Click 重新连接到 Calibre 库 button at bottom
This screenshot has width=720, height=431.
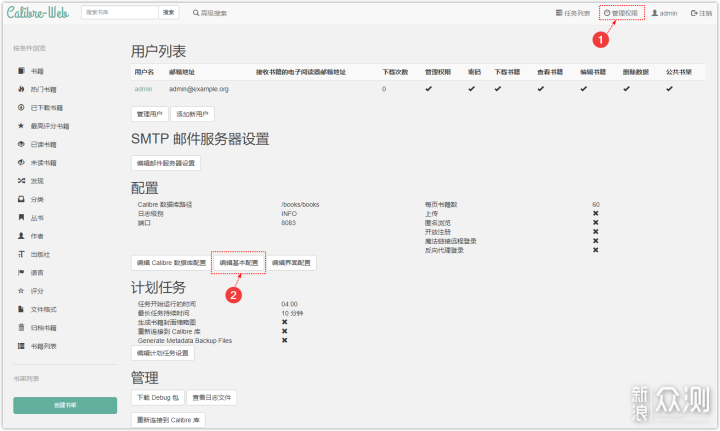point(168,420)
